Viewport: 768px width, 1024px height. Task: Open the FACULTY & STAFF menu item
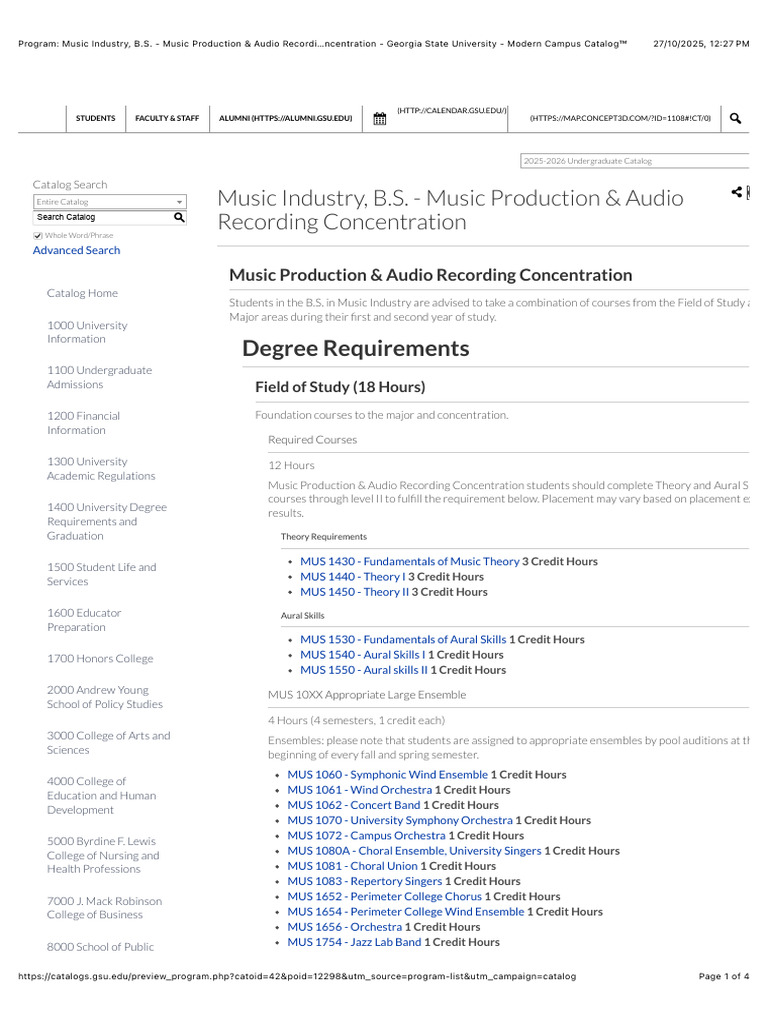tap(167, 118)
